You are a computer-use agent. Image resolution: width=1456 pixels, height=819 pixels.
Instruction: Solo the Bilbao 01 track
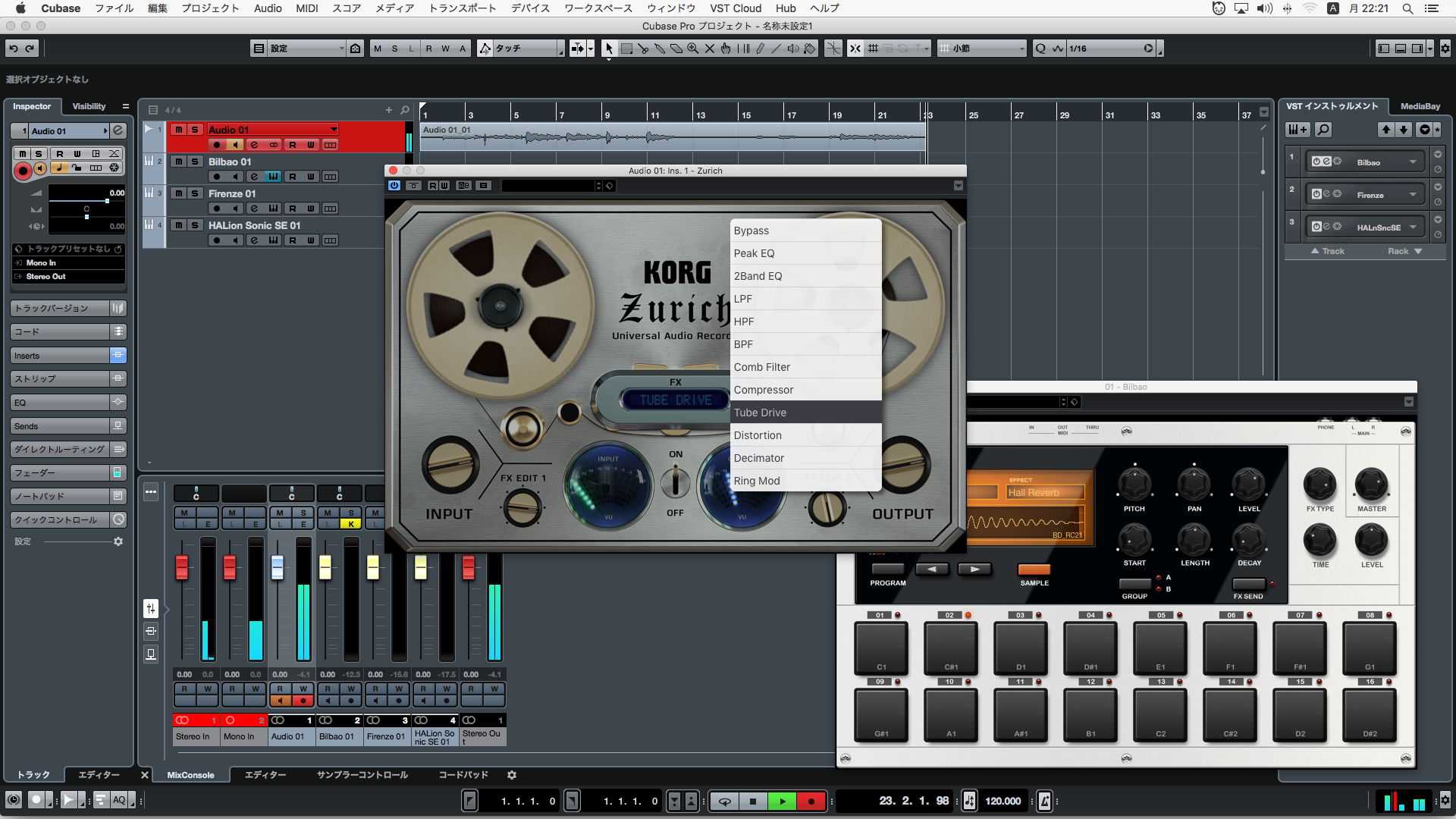click(195, 162)
